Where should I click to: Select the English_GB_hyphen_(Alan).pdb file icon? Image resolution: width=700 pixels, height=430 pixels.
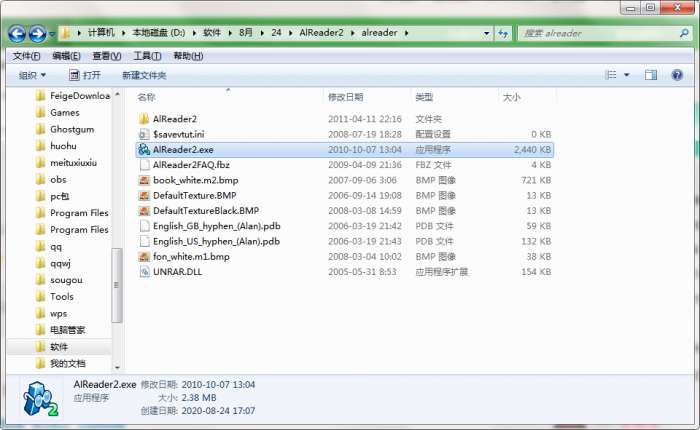(144, 226)
